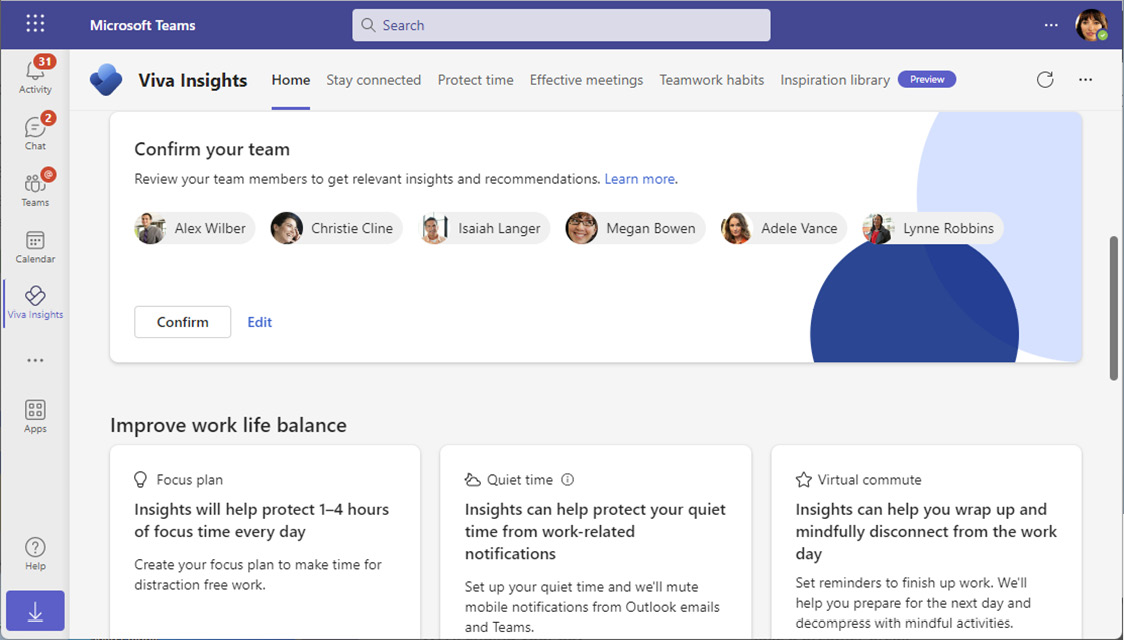Reload the Viva Insights tab

point(1045,80)
